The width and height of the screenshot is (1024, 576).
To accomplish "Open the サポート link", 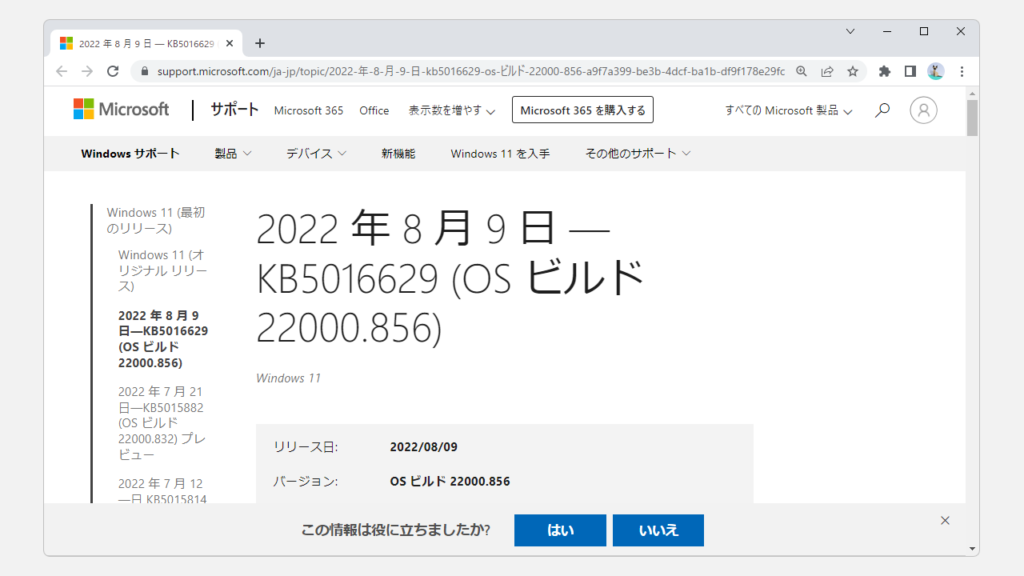I will 234,110.
